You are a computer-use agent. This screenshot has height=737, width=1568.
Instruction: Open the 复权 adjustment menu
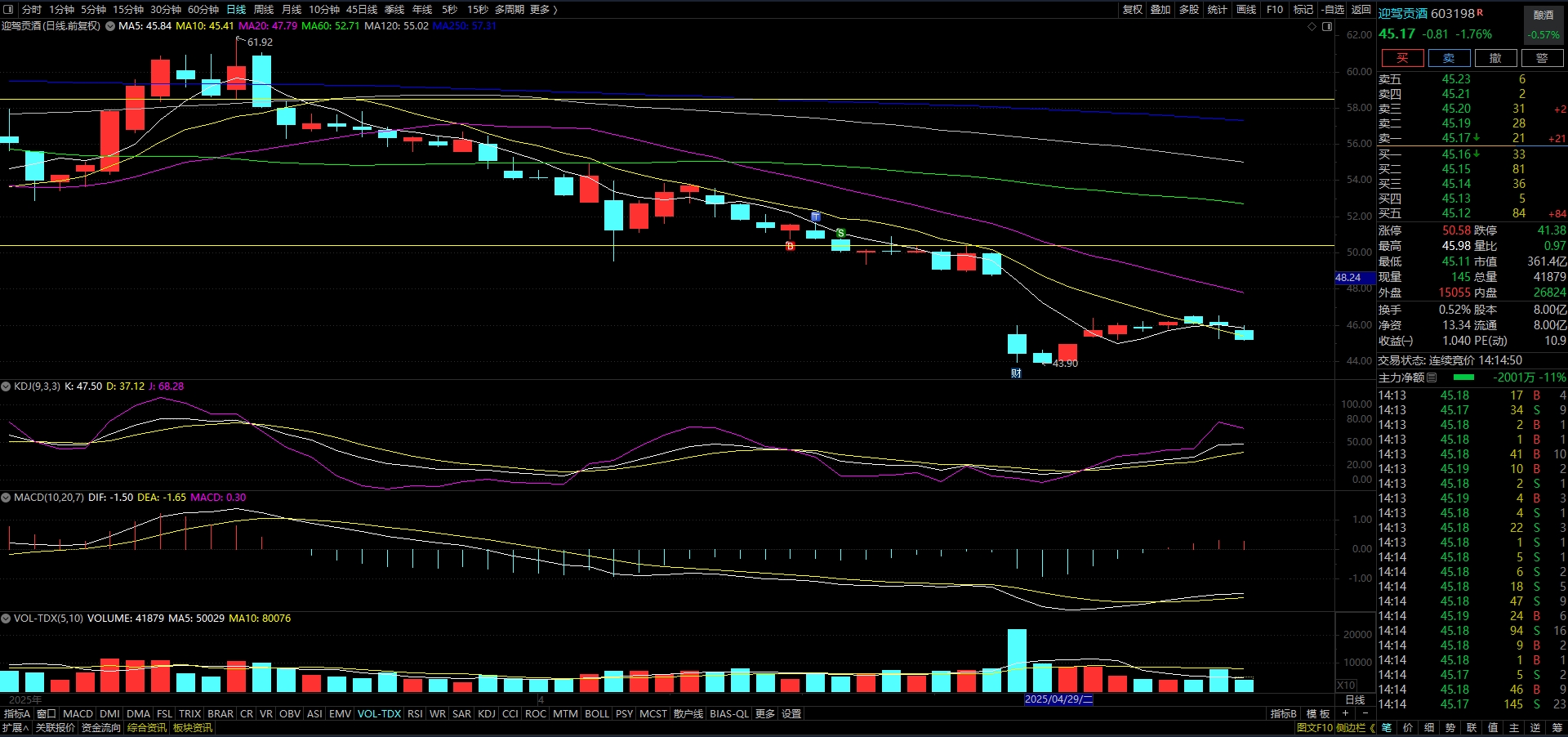[x=1133, y=9]
